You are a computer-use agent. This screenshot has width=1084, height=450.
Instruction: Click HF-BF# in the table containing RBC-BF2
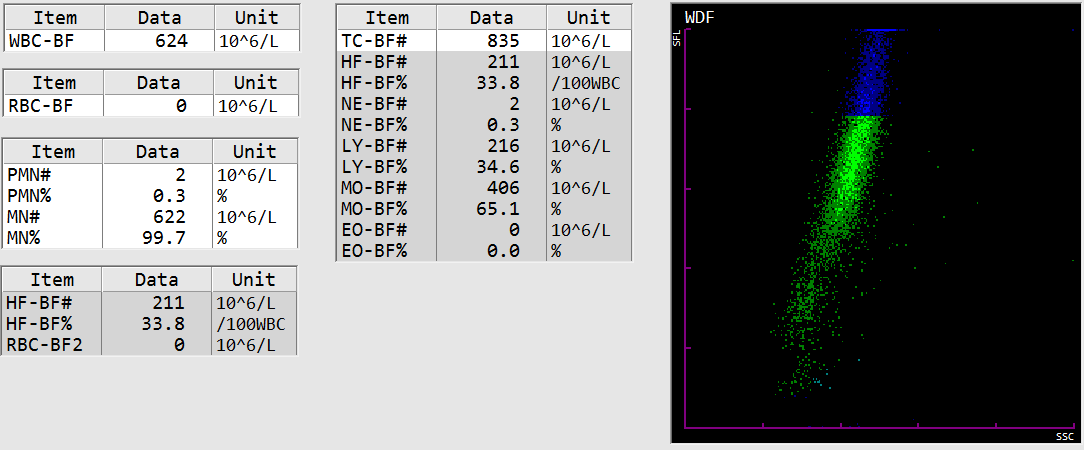39,303
